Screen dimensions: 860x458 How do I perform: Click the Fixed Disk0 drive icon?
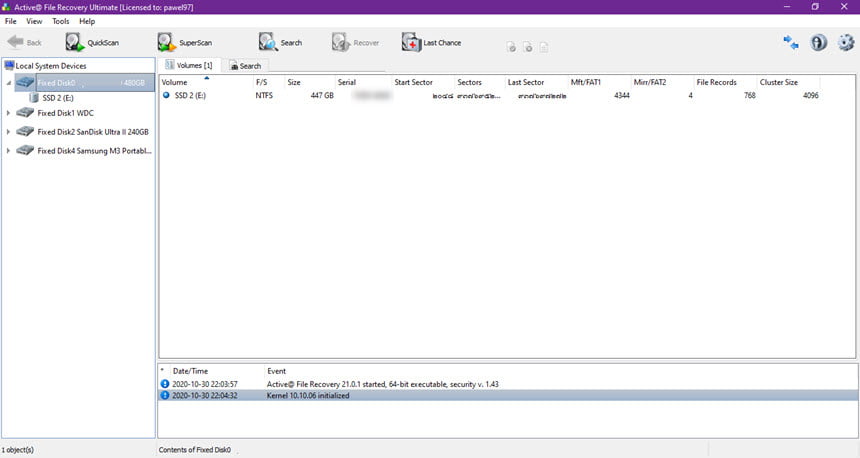[25, 82]
